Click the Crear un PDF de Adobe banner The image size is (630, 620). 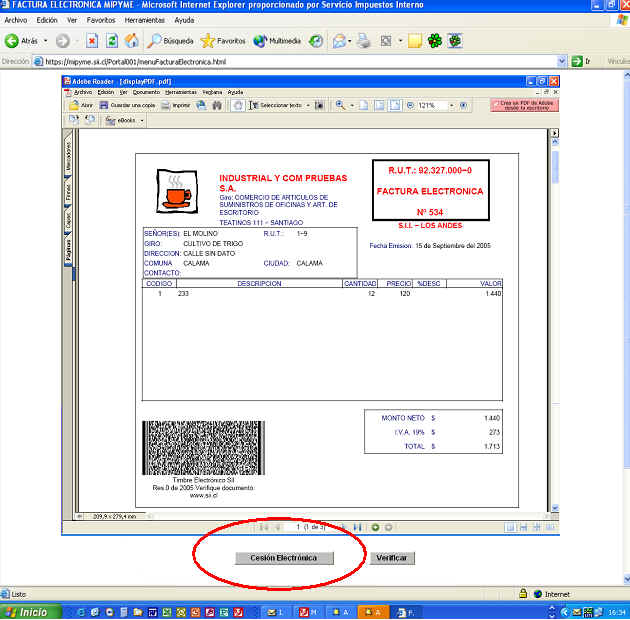524,105
